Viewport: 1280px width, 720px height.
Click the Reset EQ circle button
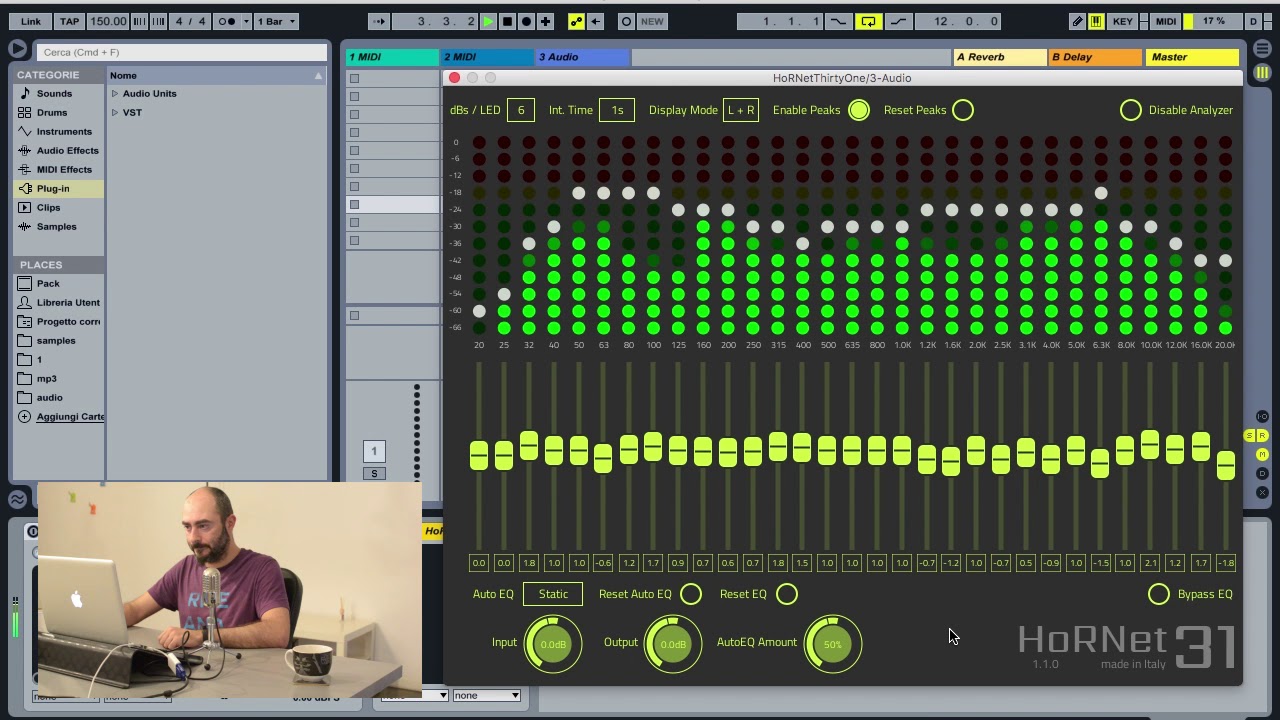(787, 594)
